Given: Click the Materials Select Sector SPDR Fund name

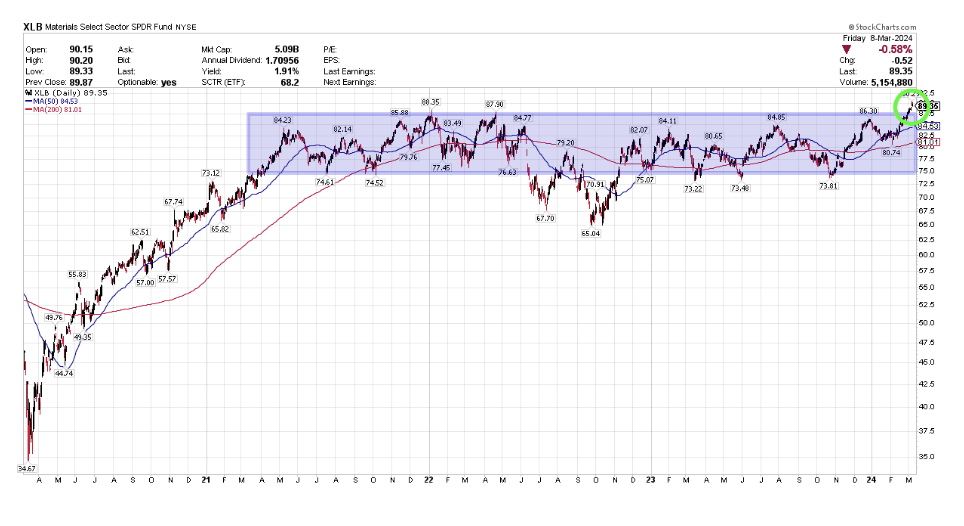Looking at the screenshot, I should pyautogui.click(x=109, y=27).
